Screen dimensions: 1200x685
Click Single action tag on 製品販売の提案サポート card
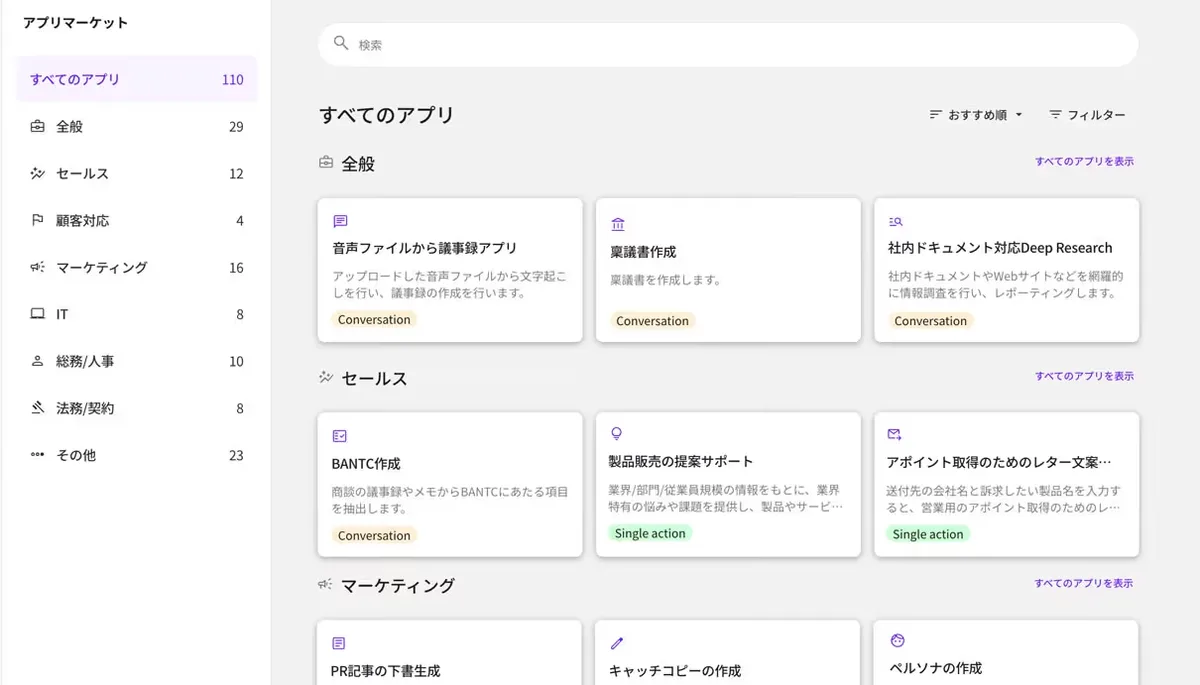tap(650, 533)
